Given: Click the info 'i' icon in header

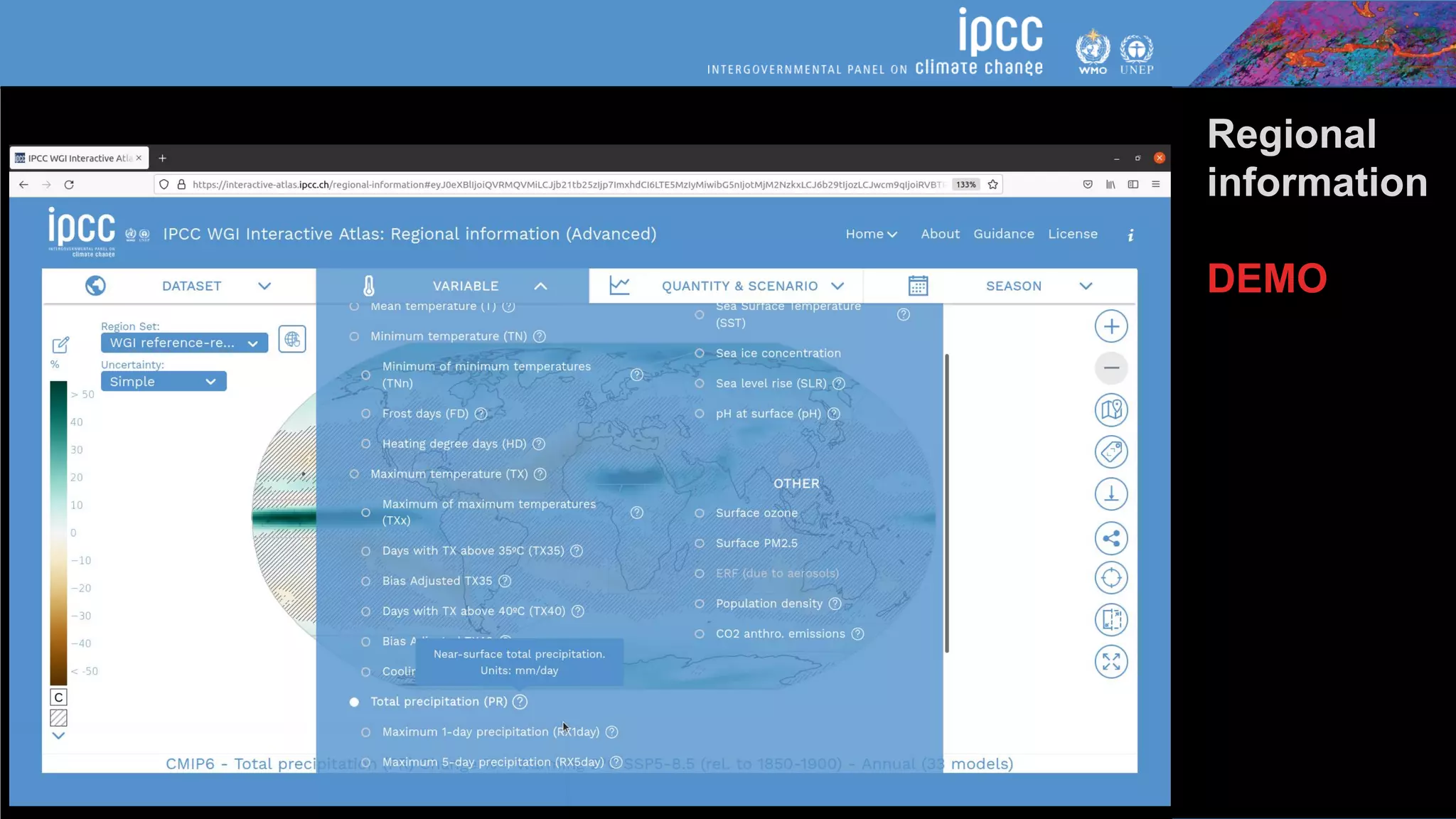Looking at the screenshot, I should [x=1130, y=235].
